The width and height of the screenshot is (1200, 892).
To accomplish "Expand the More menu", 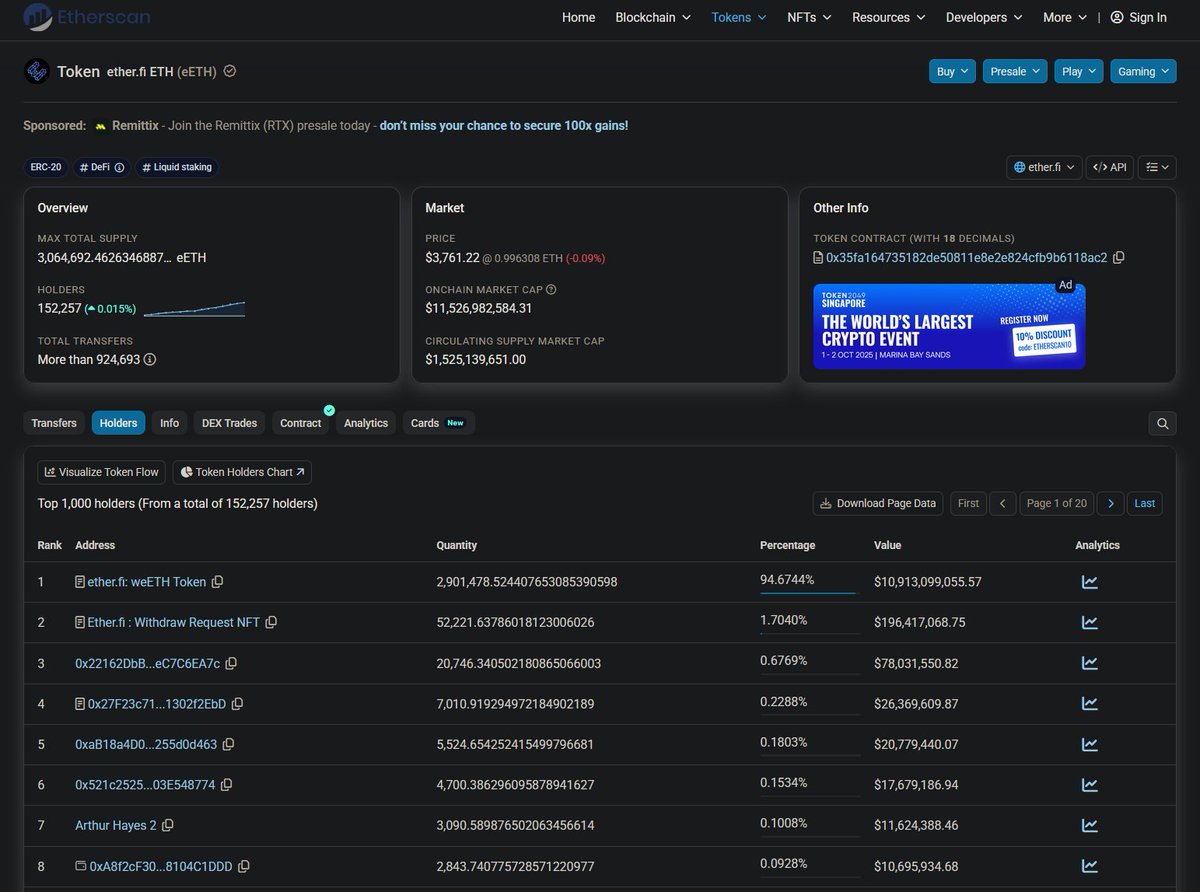I will 1065,17.
